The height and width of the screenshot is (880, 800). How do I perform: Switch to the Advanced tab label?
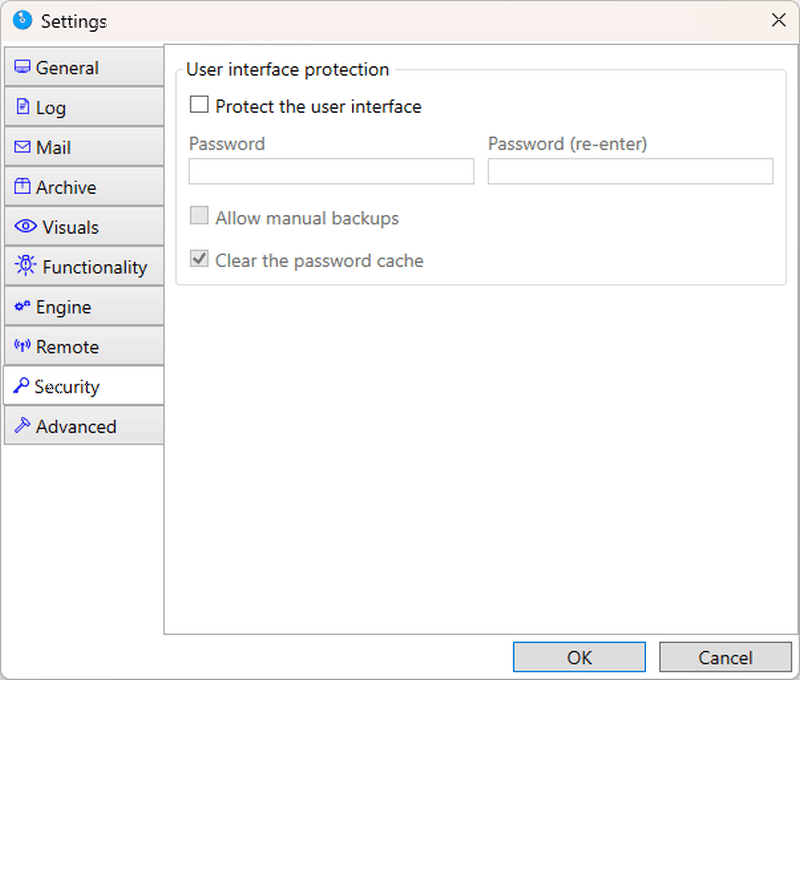[76, 427]
